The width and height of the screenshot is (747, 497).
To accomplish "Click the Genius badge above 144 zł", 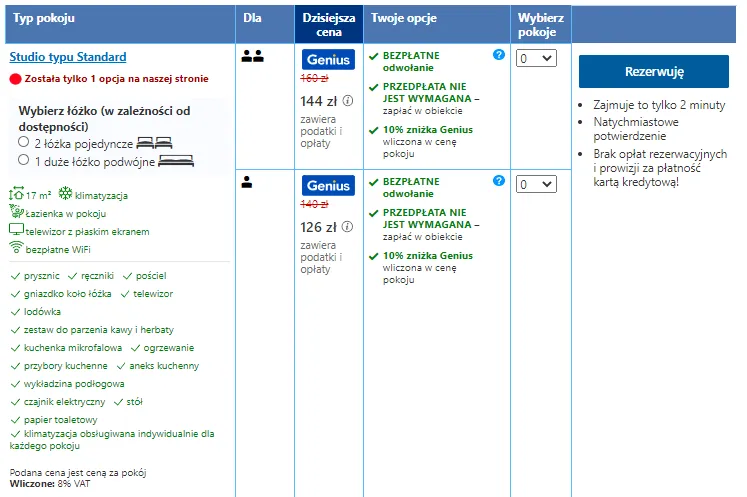I will [328, 60].
